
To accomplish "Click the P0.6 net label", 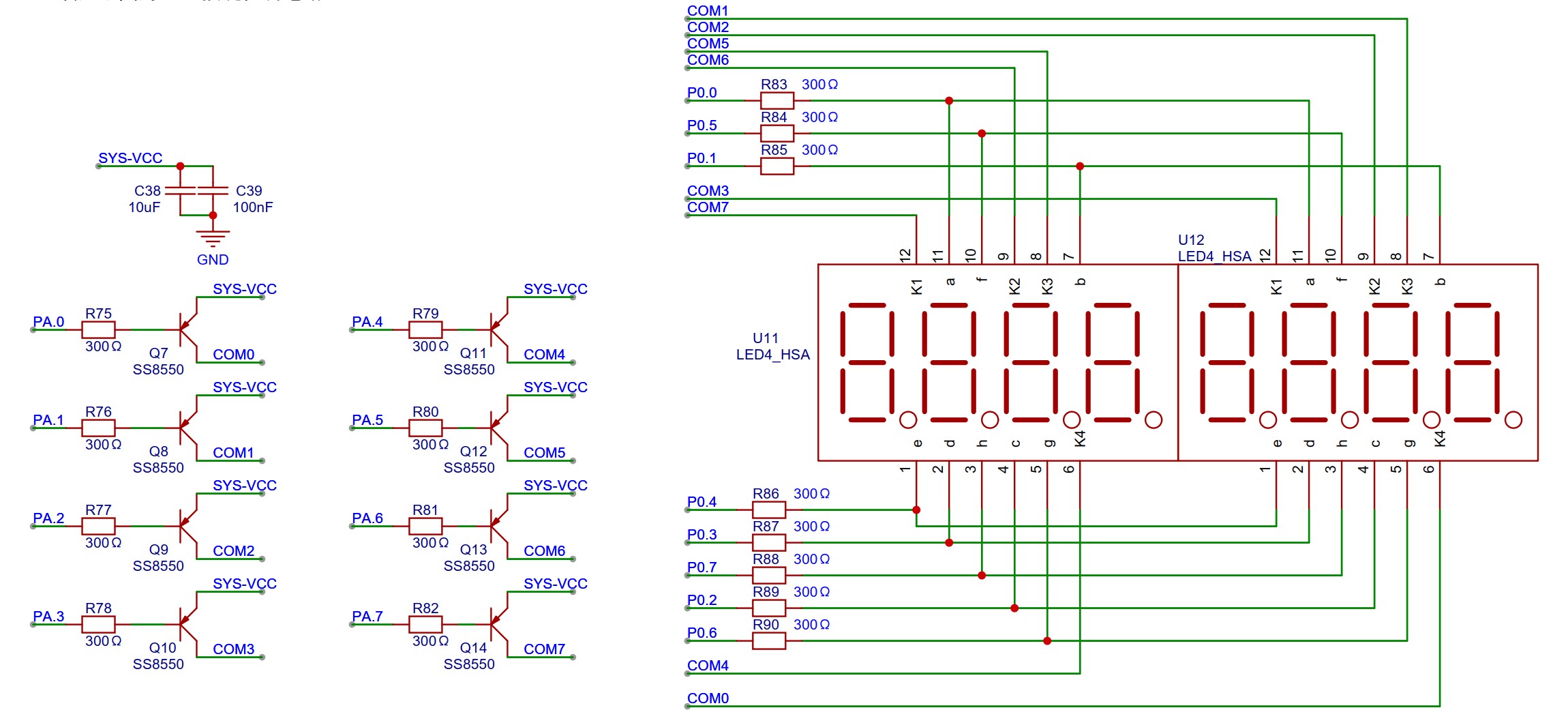I will (702, 632).
